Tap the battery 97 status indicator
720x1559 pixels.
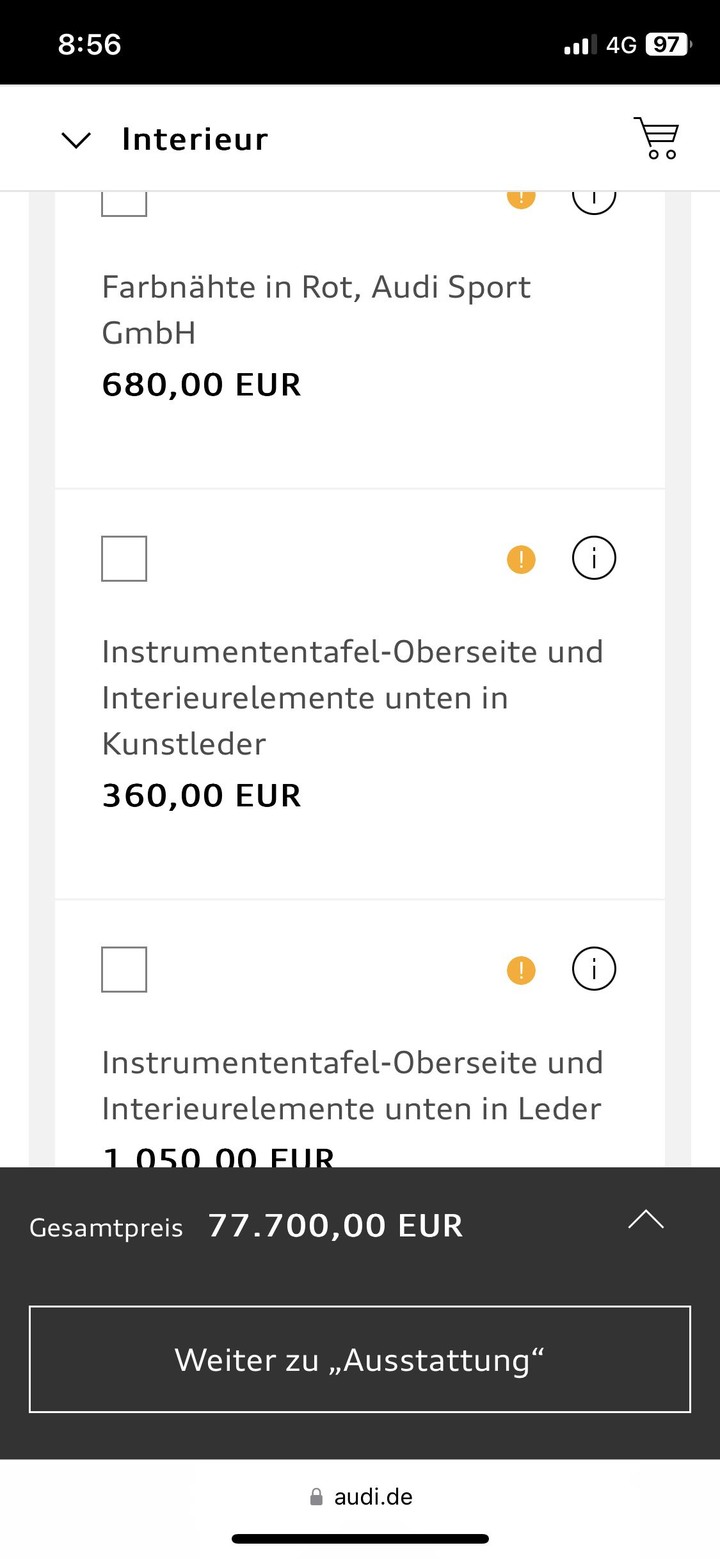pos(667,44)
